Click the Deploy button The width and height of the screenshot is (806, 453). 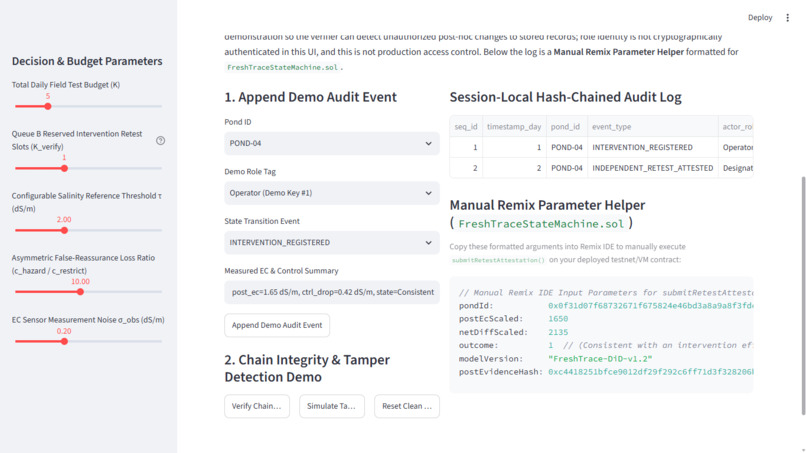[x=760, y=17]
